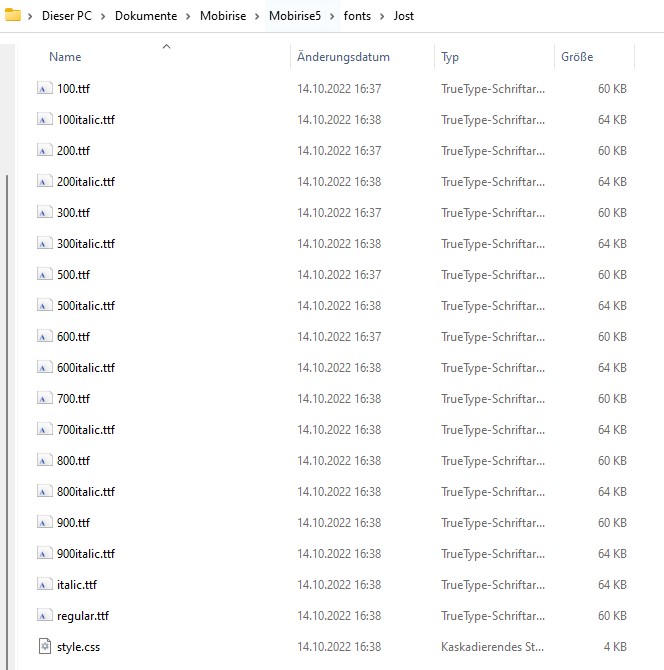The image size is (664, 670).
Task: Click the file icon of 200italic.ttf
Action: pyautogui.click(x=44, y=182)
